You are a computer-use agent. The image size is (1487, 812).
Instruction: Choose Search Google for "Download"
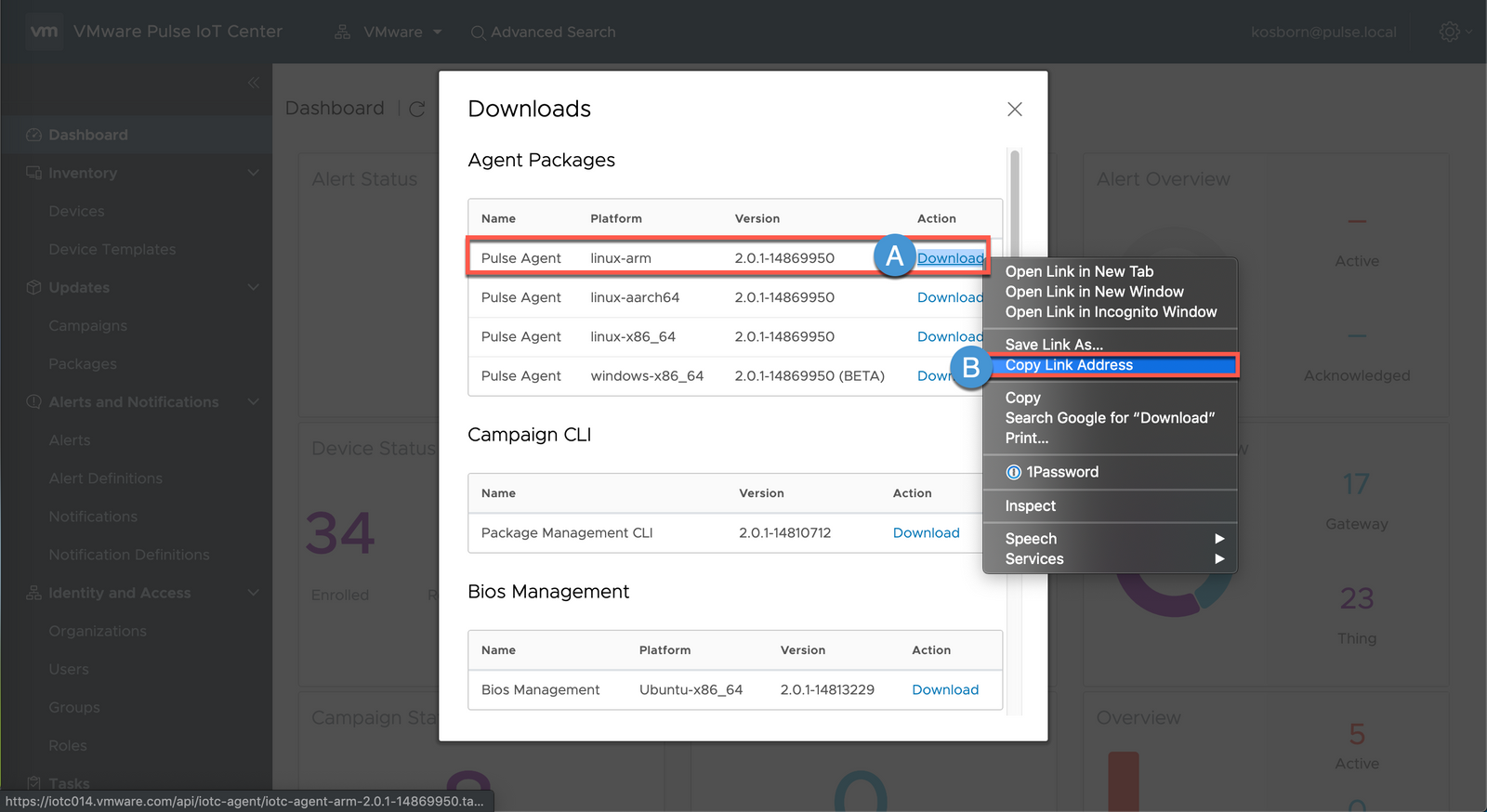point(1110,418)
